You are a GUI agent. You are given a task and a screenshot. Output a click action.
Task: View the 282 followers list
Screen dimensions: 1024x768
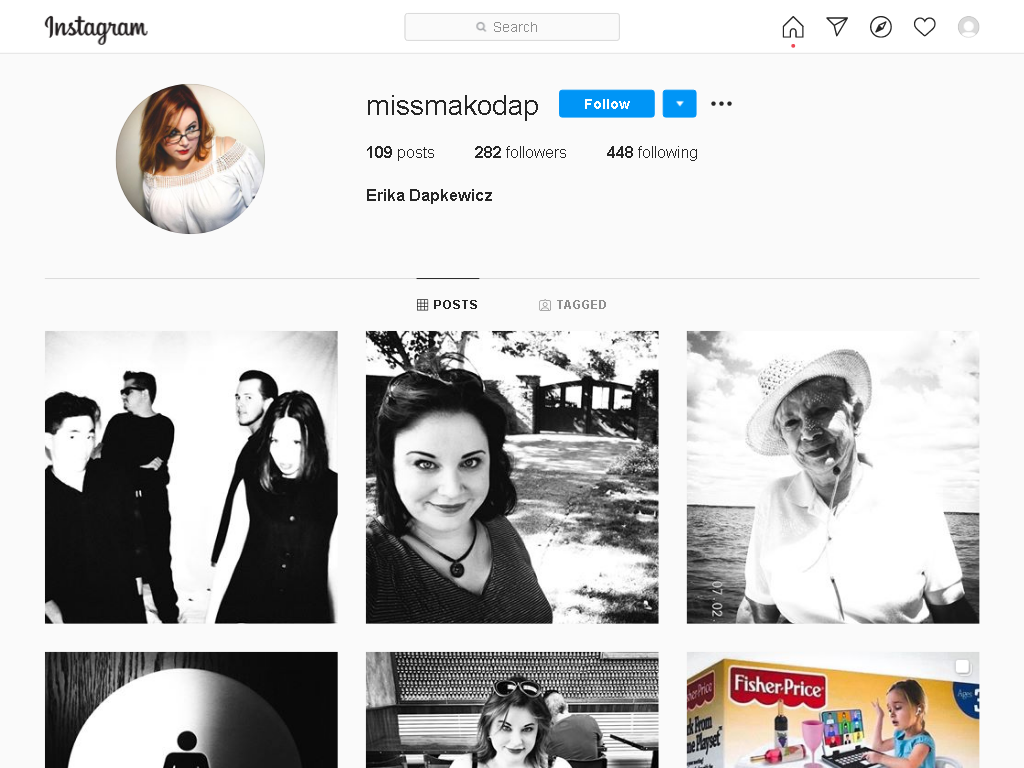click(x=520, y=152)
